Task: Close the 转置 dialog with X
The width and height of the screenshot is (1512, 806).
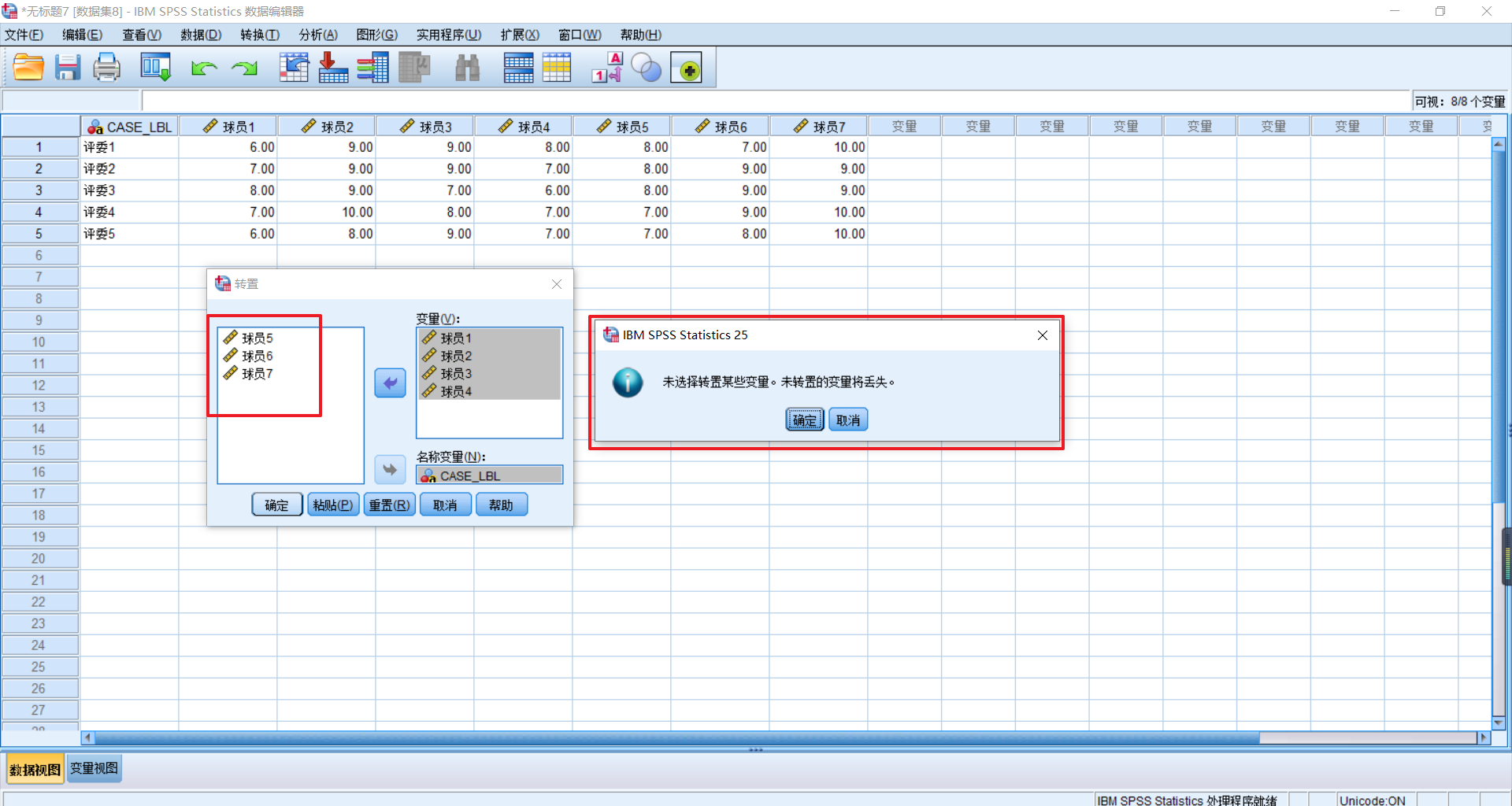Action: click(557, 284)
